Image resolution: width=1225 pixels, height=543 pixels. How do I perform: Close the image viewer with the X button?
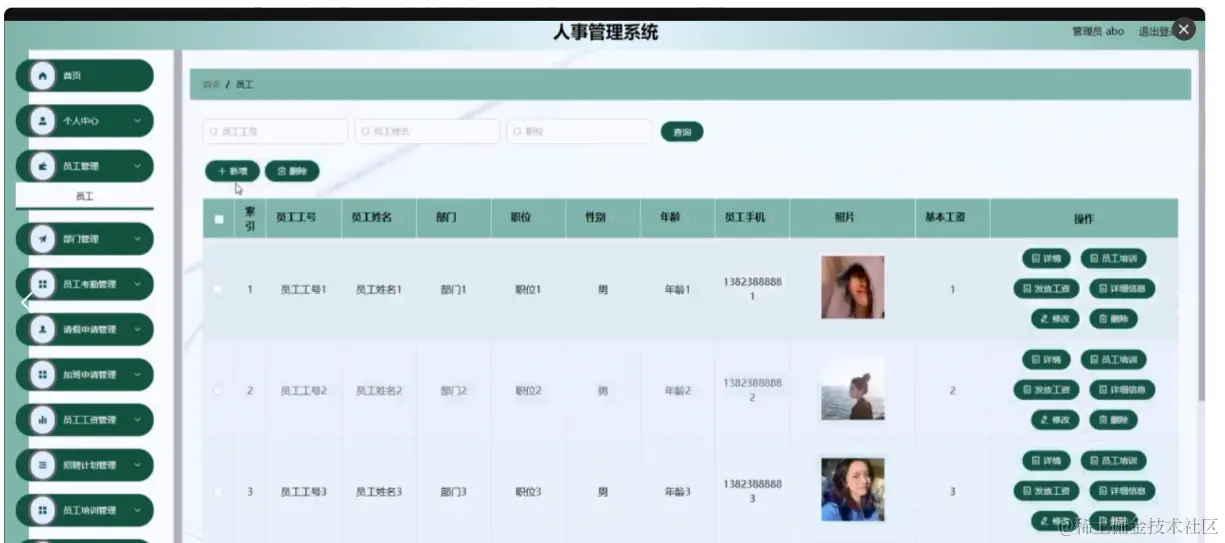tap(1184, 29)
